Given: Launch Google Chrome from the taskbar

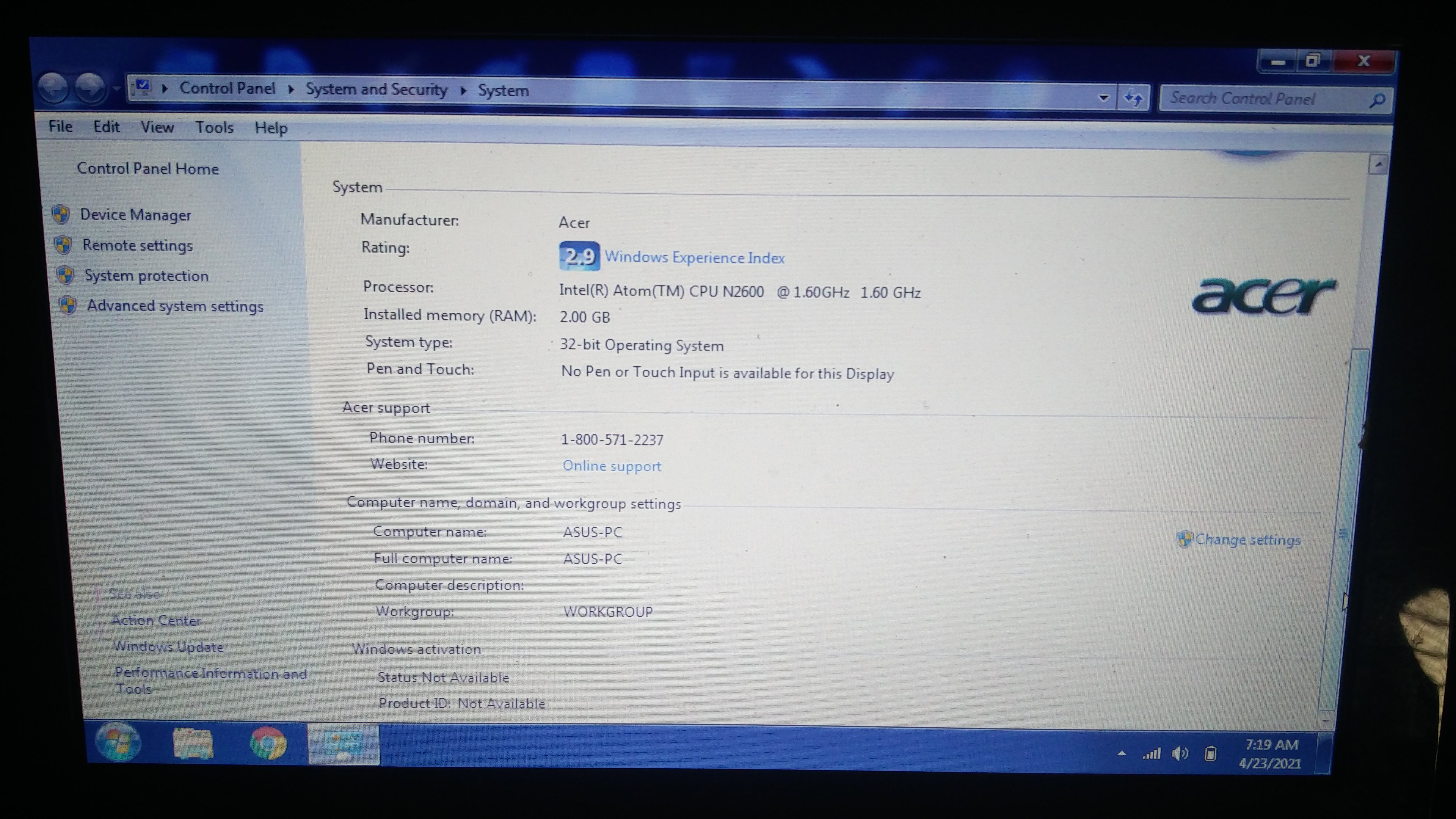Looking at the screenshot, I should click(268, 743).
